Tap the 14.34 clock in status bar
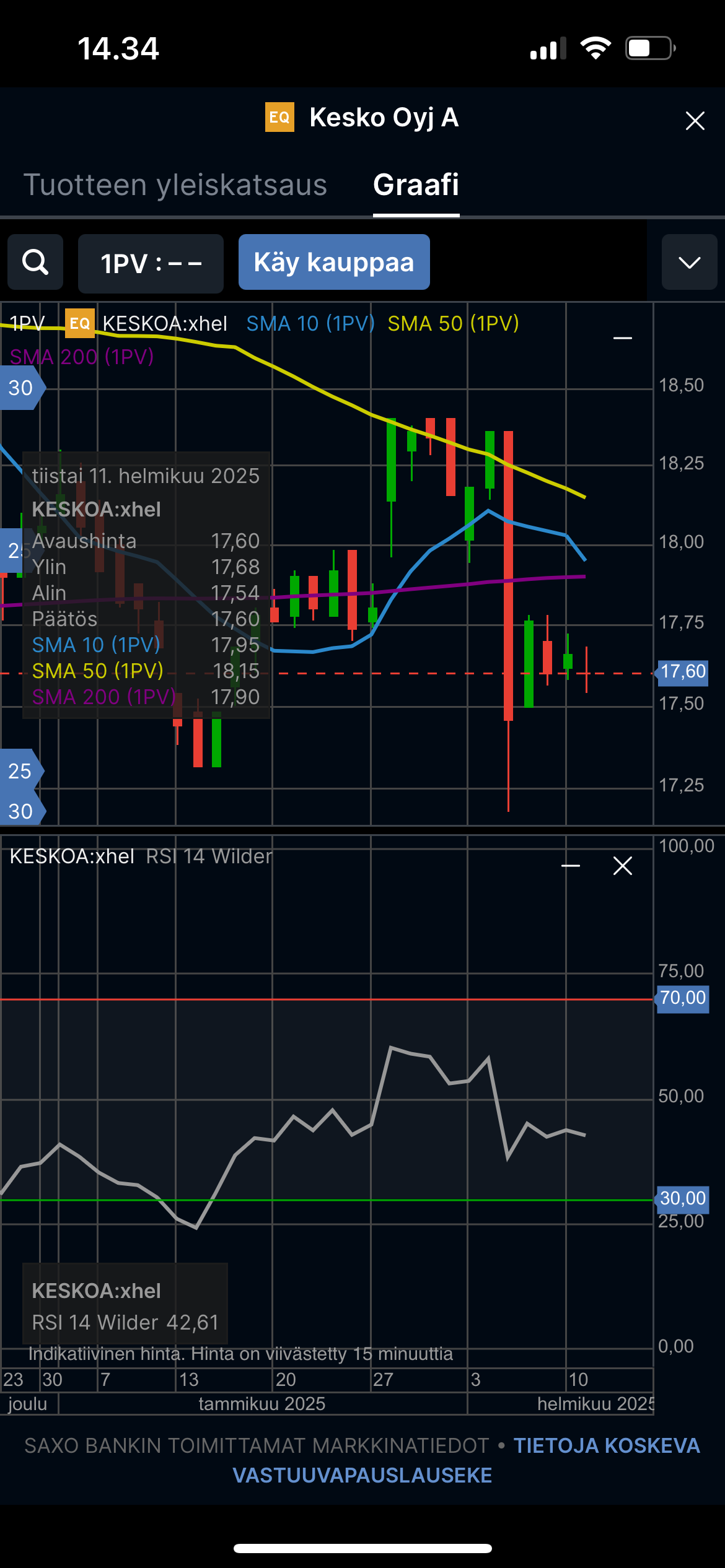Image resolution: width=725 pixels, height=1568 pixels. click(118, 48)
